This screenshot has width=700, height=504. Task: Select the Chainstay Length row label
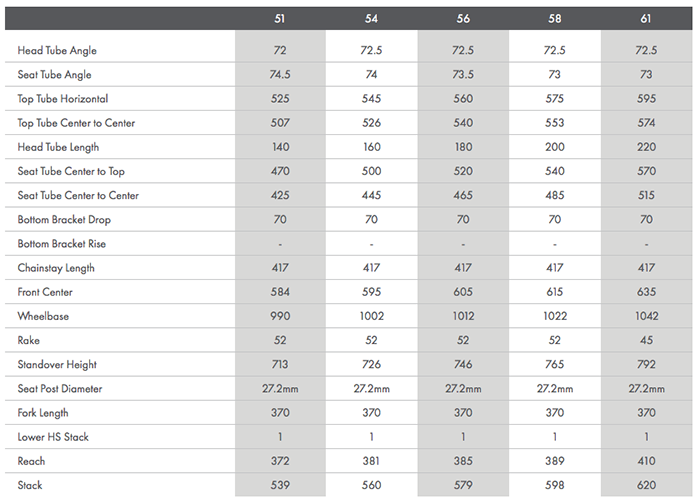coord(58,268)
